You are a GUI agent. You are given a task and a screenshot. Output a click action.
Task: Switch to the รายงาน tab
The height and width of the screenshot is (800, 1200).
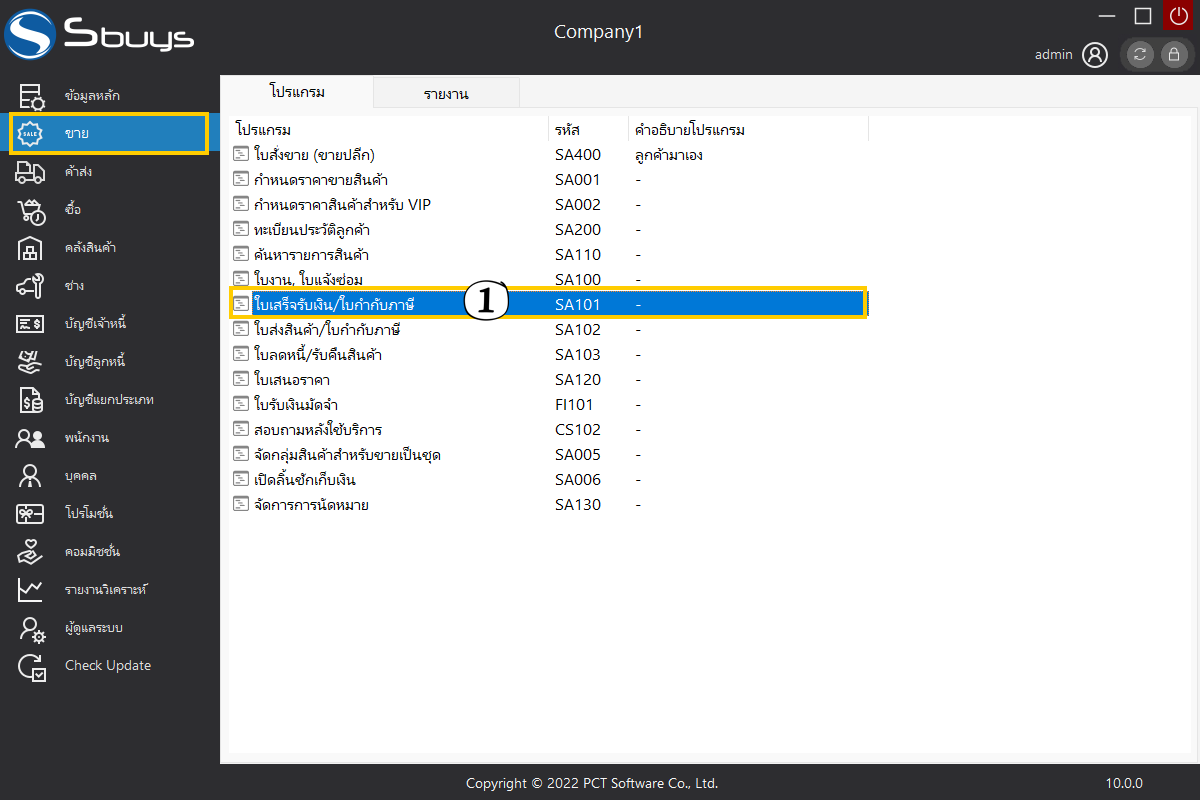446,94
